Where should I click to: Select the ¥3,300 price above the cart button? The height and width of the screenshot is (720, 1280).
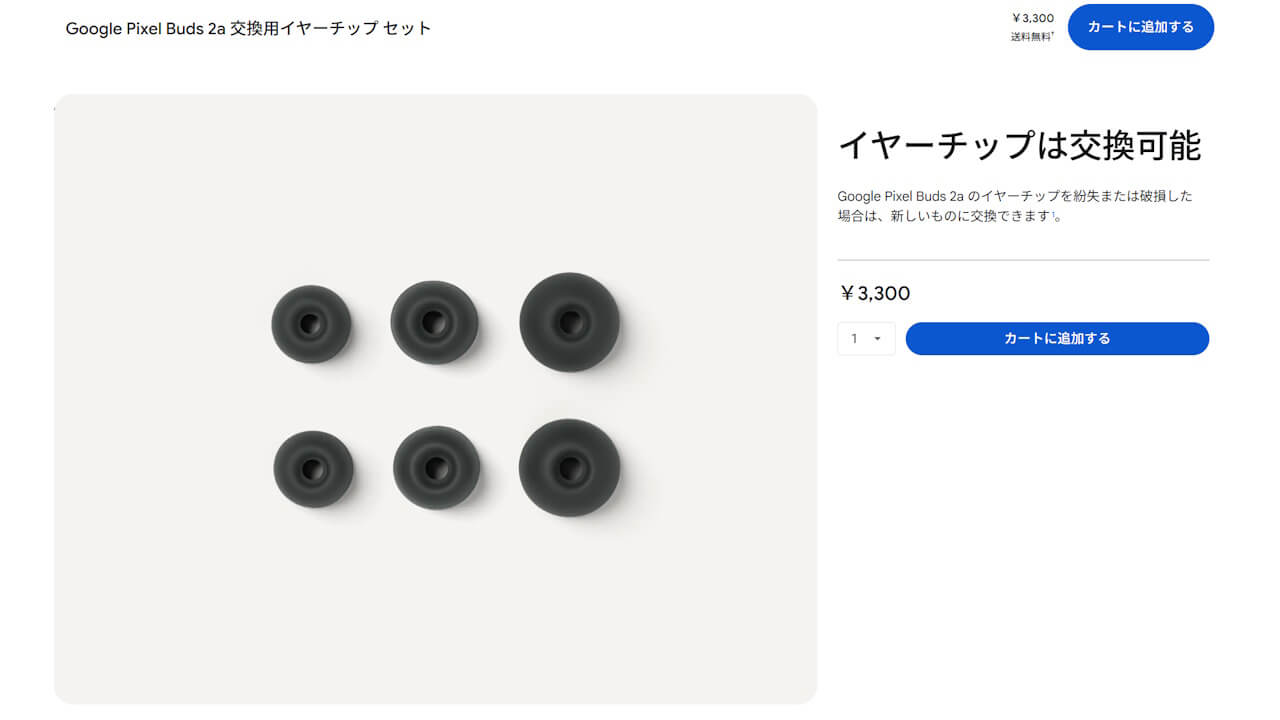point(874,293)
